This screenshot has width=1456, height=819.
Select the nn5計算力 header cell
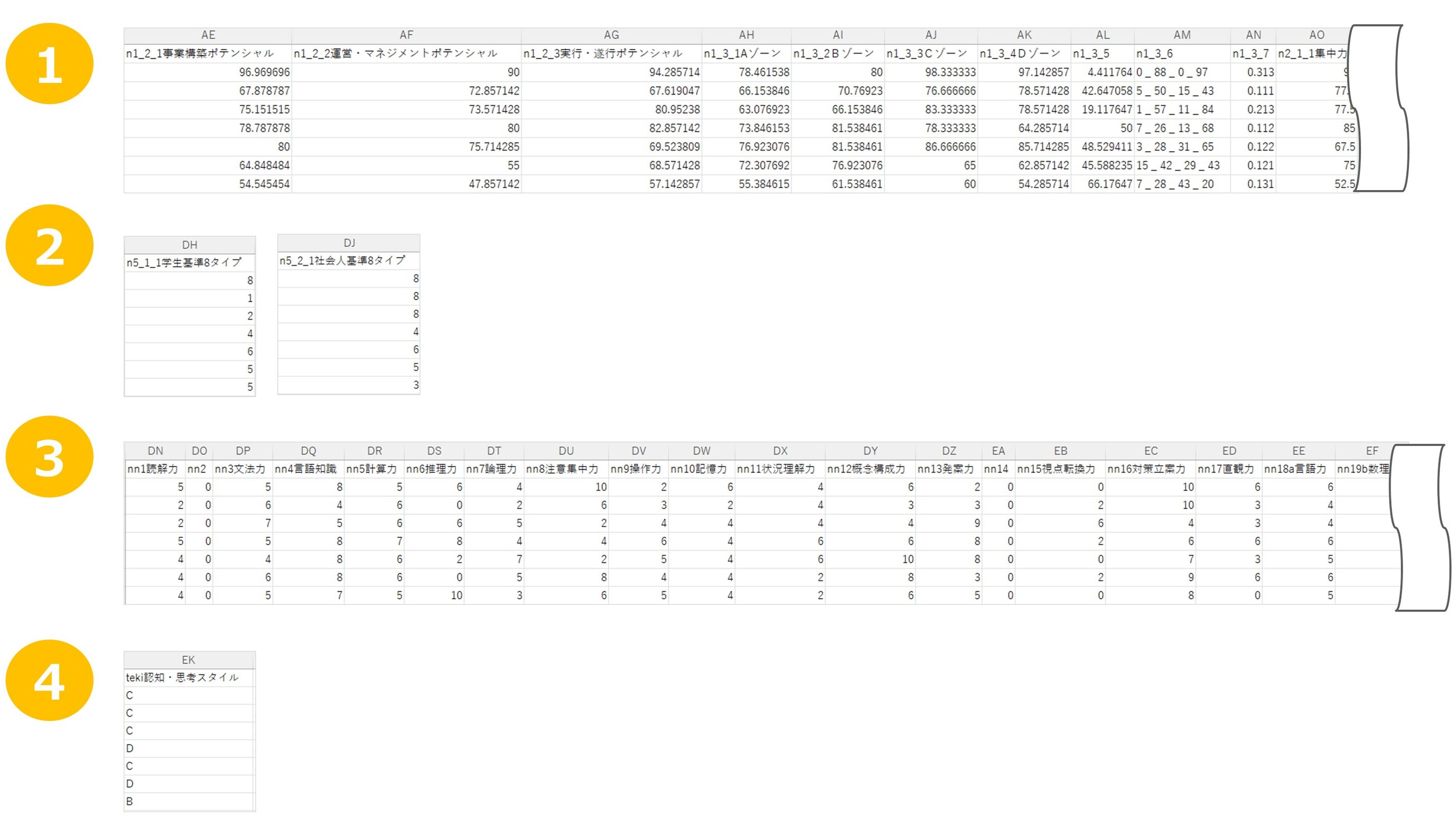374,469
